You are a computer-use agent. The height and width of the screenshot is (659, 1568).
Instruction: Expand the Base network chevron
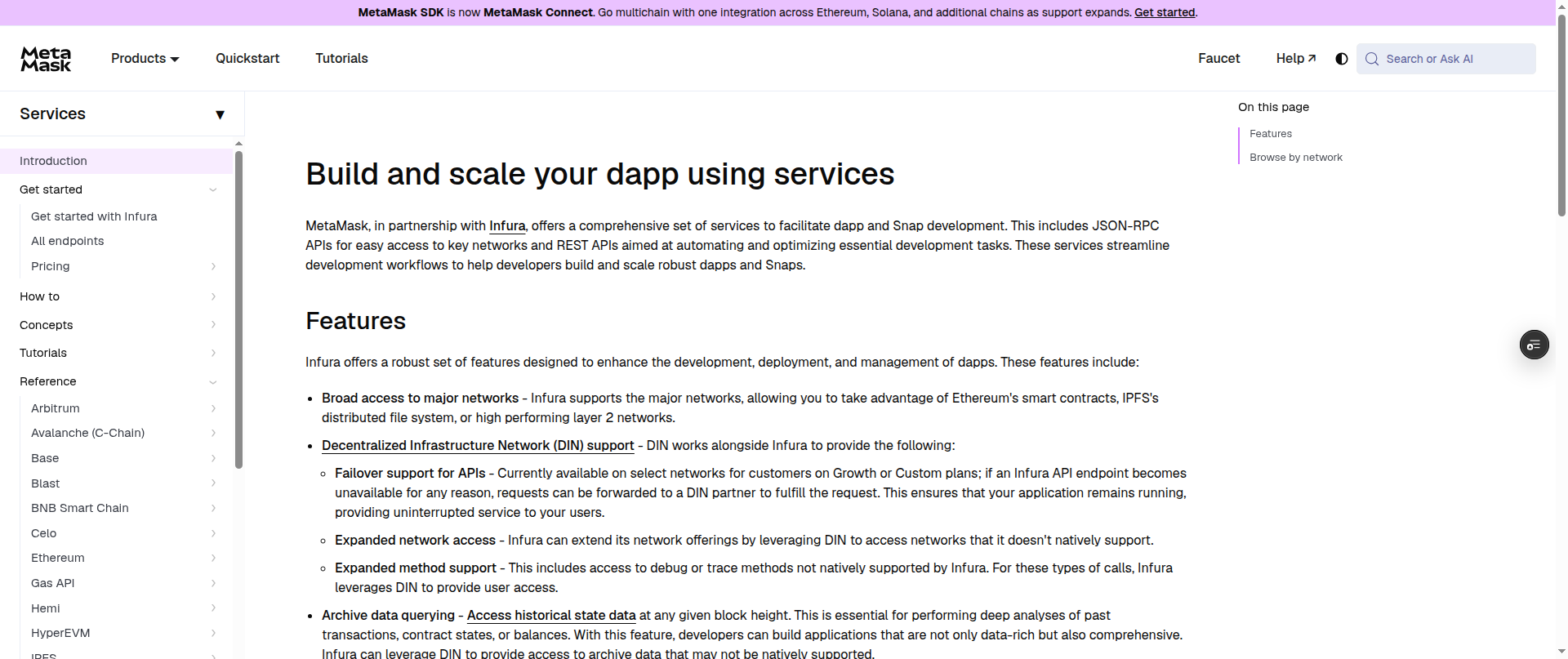click(x=213, y=458)
